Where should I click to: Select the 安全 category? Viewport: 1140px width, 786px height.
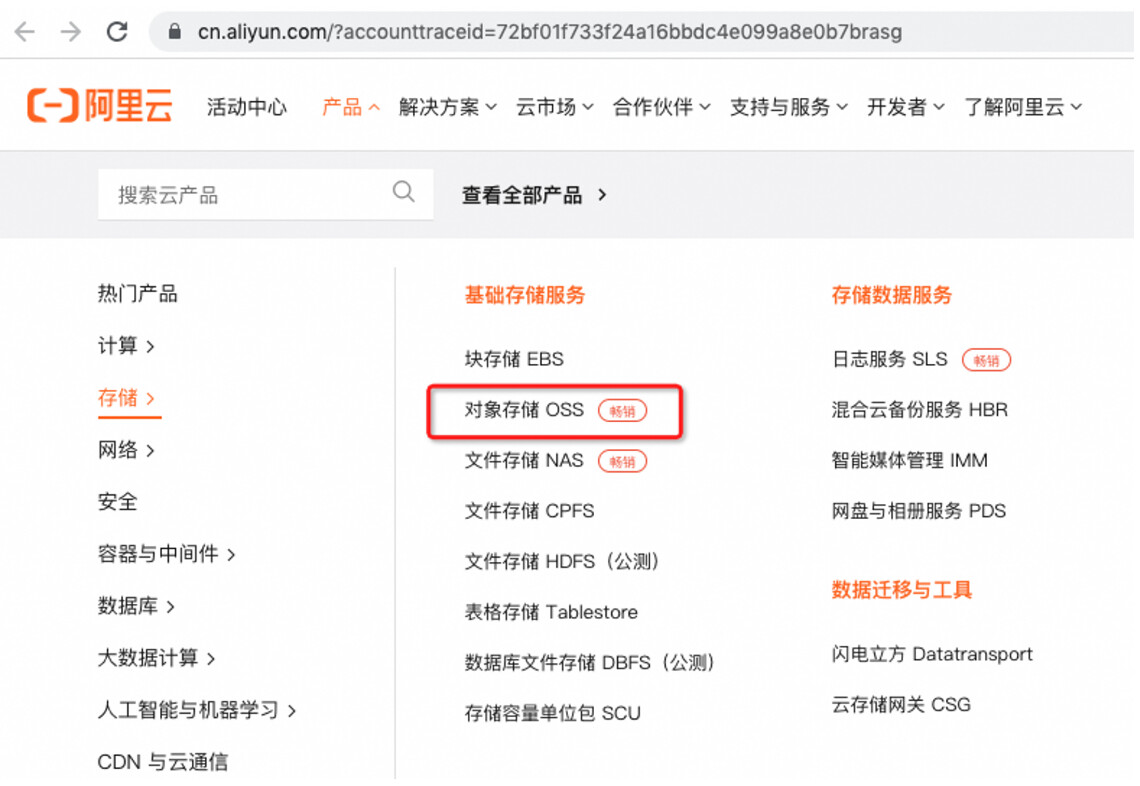click(x=118, y=502)
